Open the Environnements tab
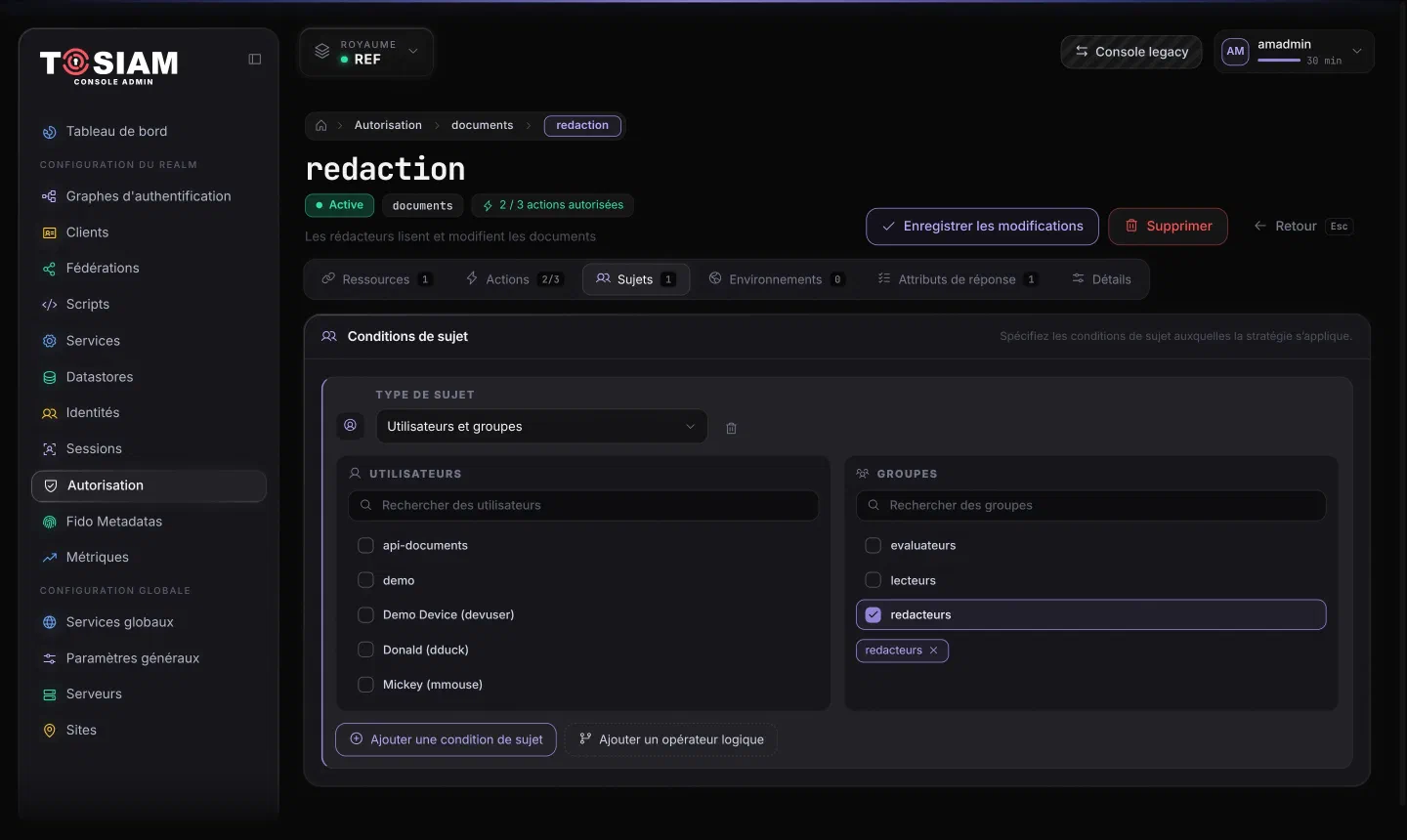Image resolution: width=1407 pixels, height=840 pixels. (x=777, y=279)
